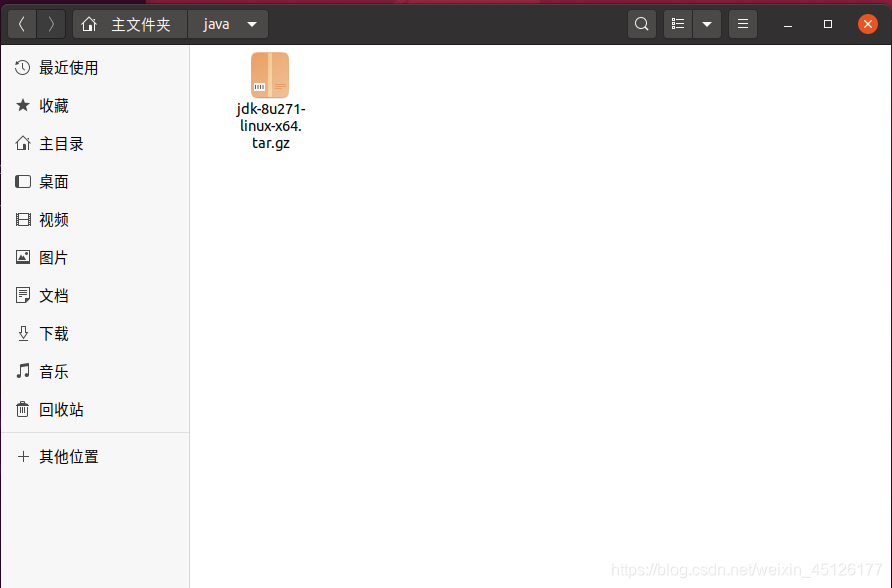Minimize the file manager window
Image resolution: width=892 pixels, height=588 pixels.
coord(788,24)
